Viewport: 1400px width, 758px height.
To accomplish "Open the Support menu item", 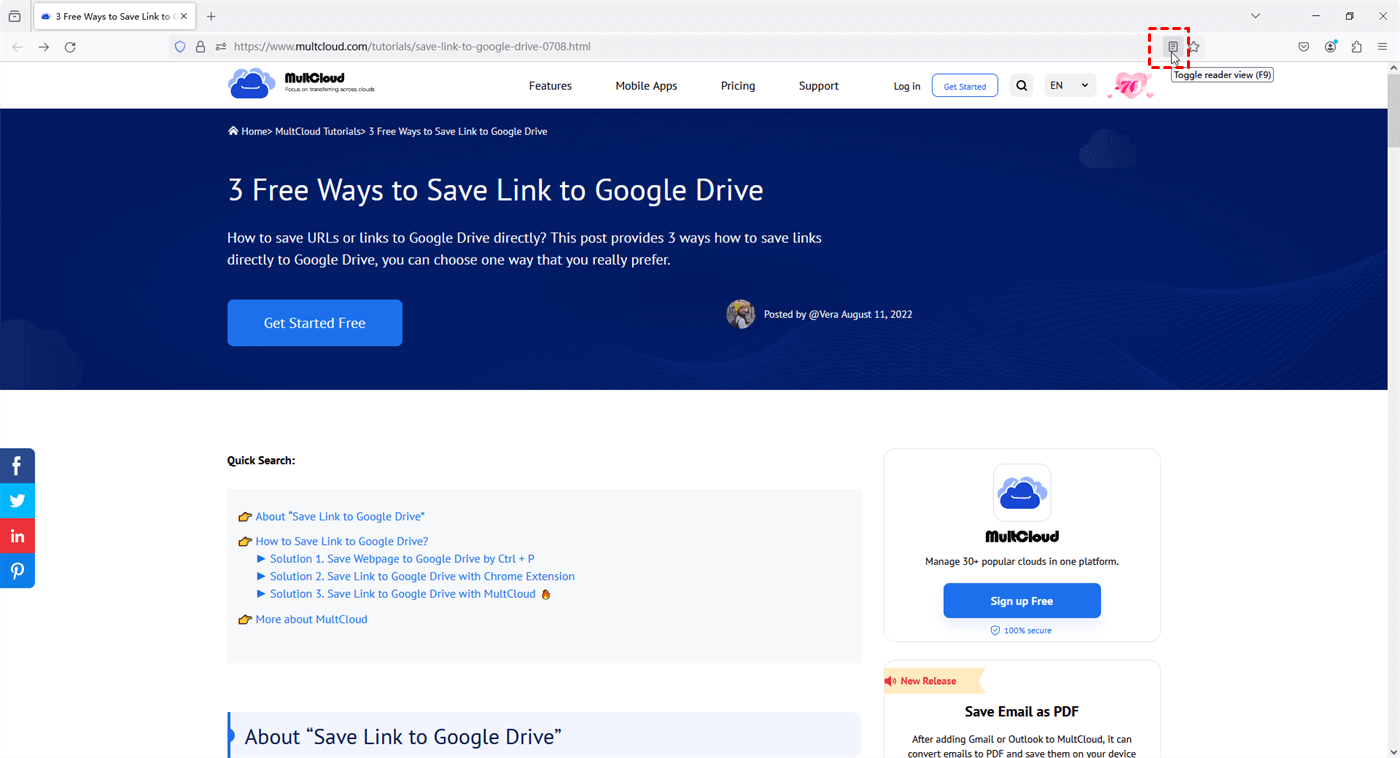I will (x=818, y=86).
